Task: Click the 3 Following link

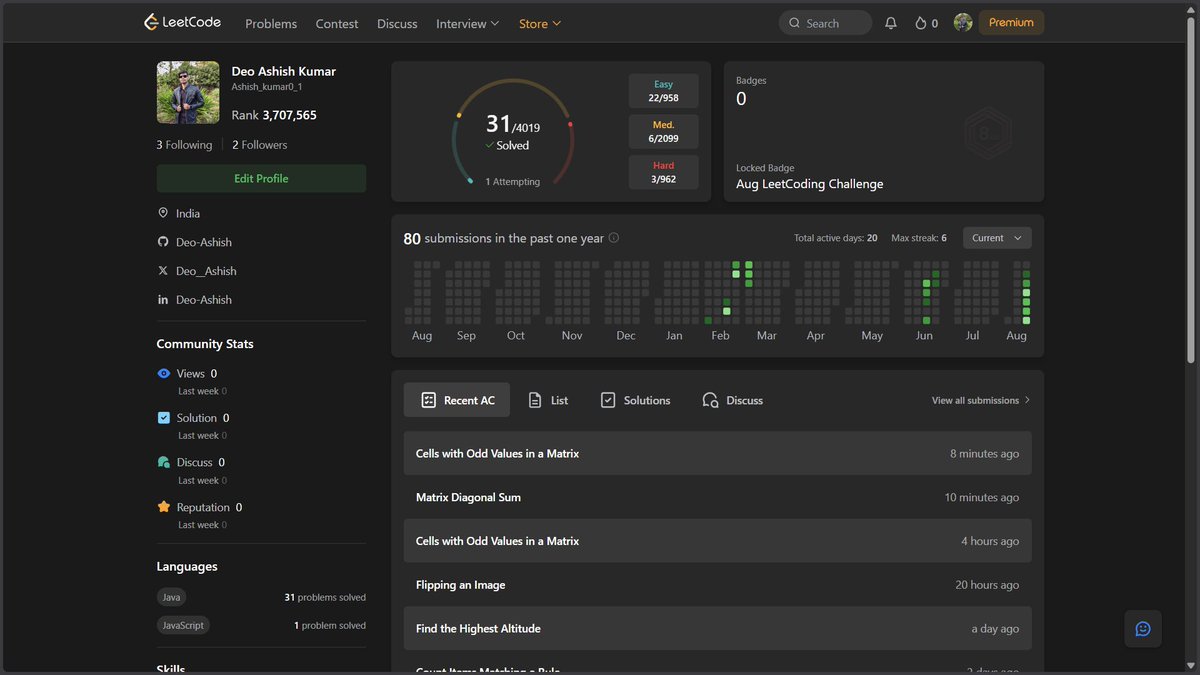Action: (184, 145)
